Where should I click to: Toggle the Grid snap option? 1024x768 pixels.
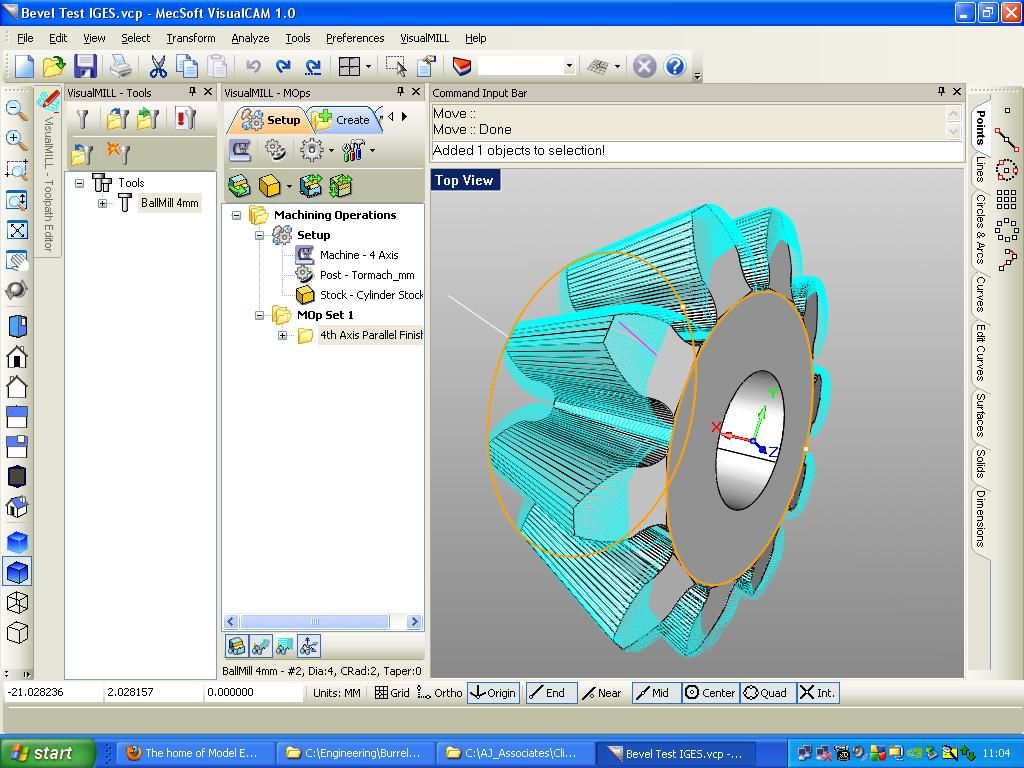392,693
